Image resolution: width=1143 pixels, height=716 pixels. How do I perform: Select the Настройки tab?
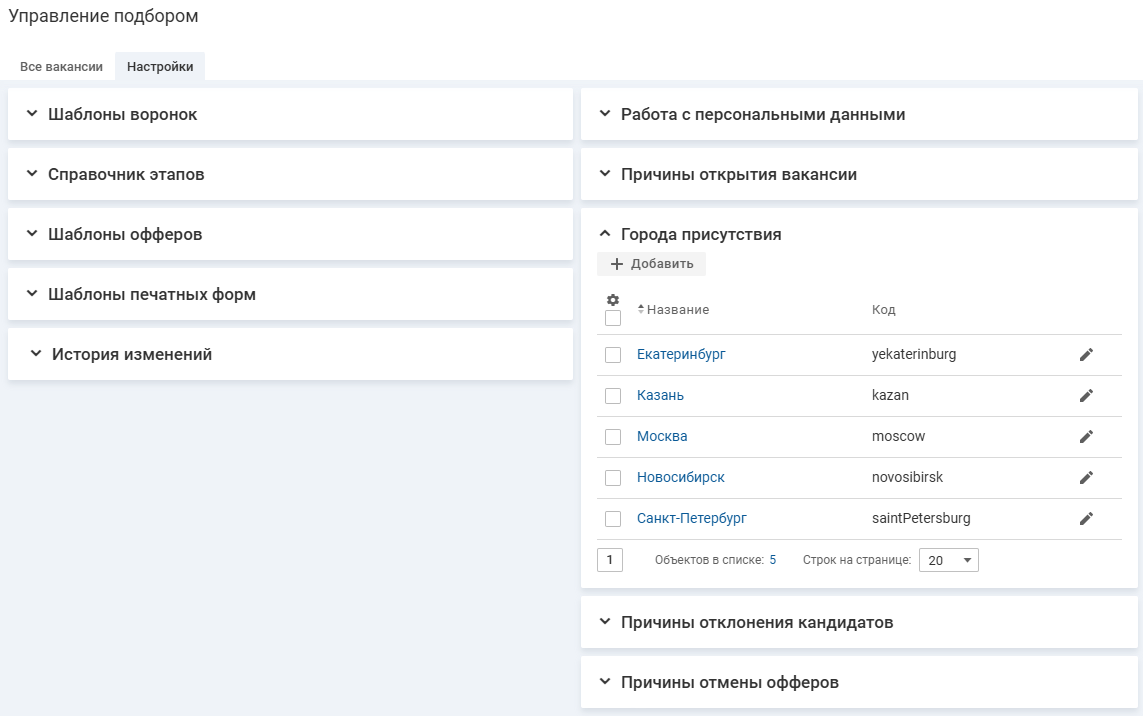pyautogui.click(x=160, y=67)
